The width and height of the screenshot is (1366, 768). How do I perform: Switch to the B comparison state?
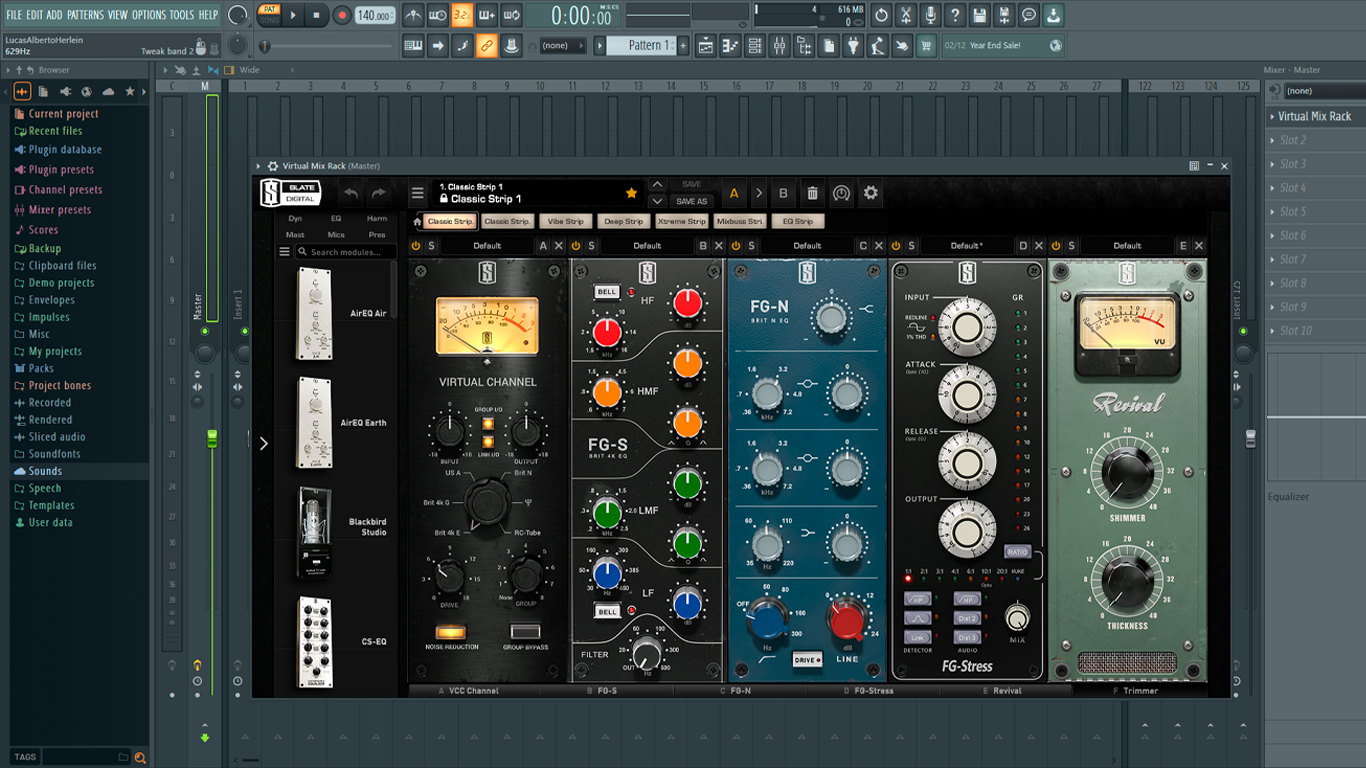coord(783,193)
